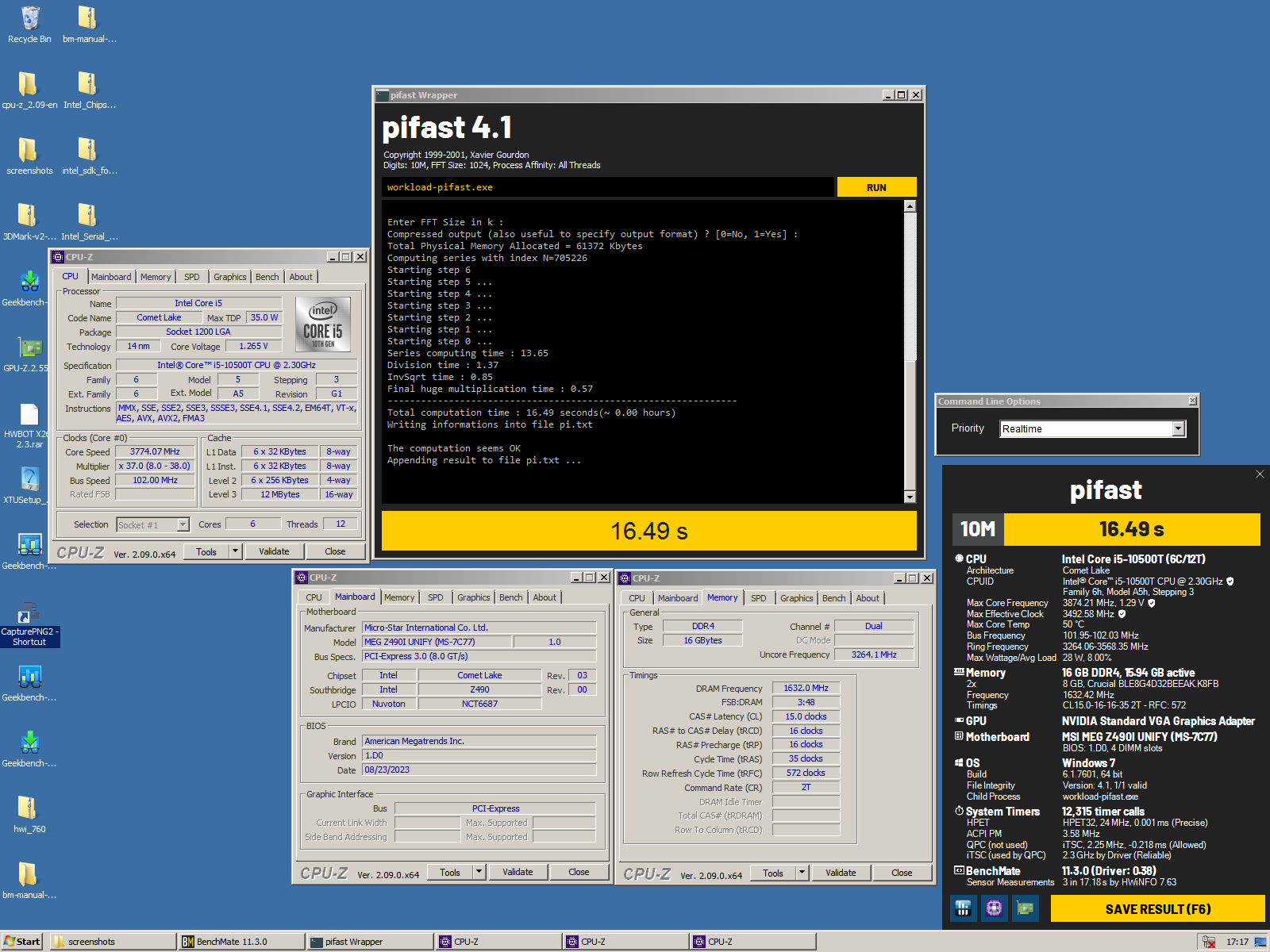This screenshot has height=952, width=1270.
Task: Close the Command Line Options panel
Action: pos(1192,401)
